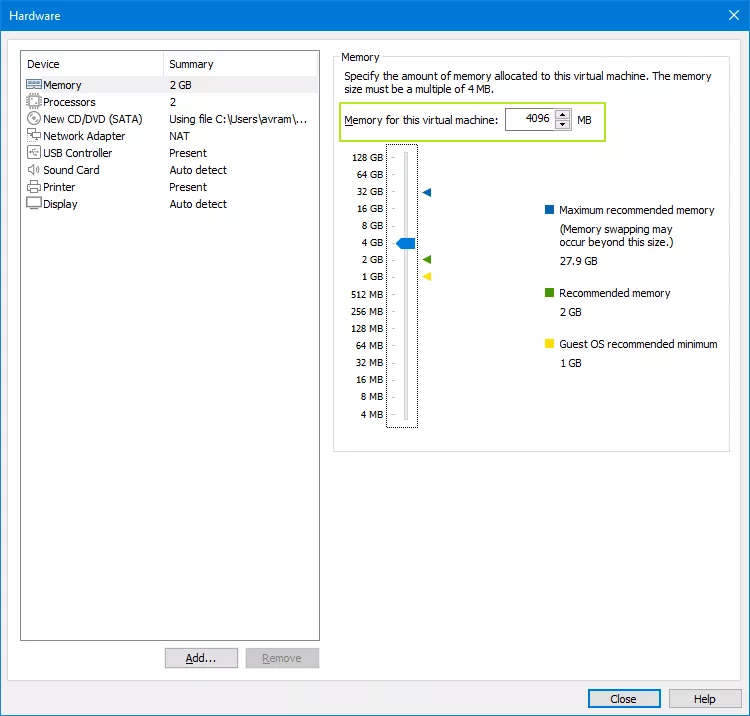Click the blue legend square for maximum memory
The width and height of the screenshot is (750, 716).
(549, 209)
